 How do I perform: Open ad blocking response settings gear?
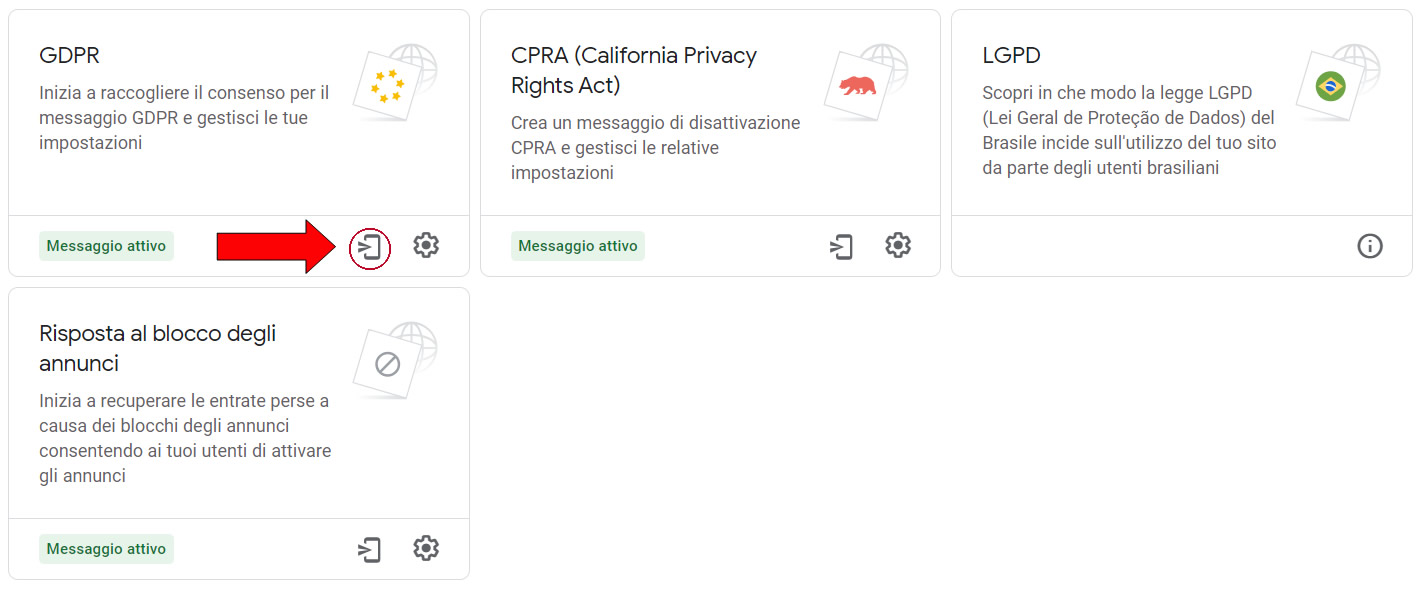coord(426,548)
